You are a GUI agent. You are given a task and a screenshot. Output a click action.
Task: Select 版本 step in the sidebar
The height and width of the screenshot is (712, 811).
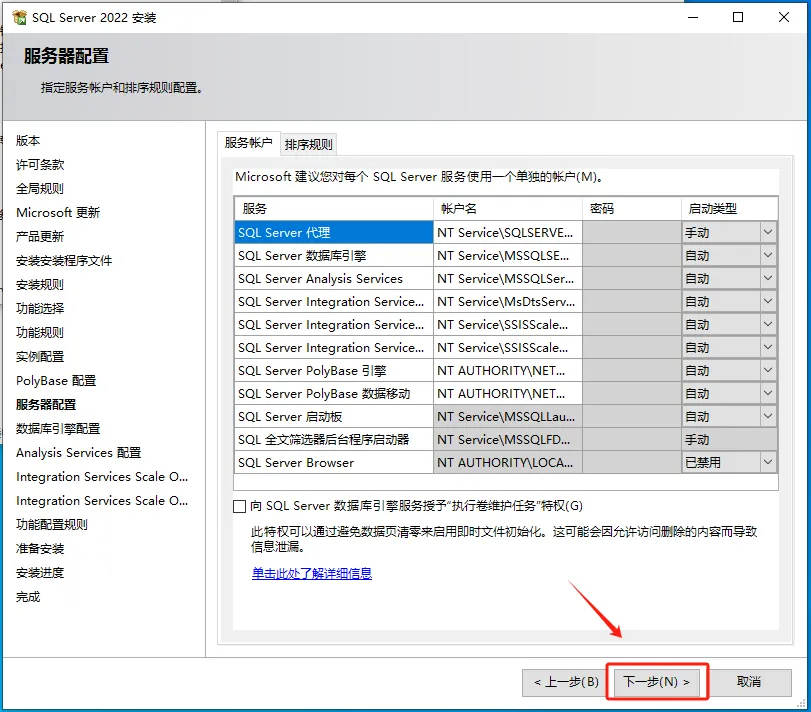[x=28, y=141]
